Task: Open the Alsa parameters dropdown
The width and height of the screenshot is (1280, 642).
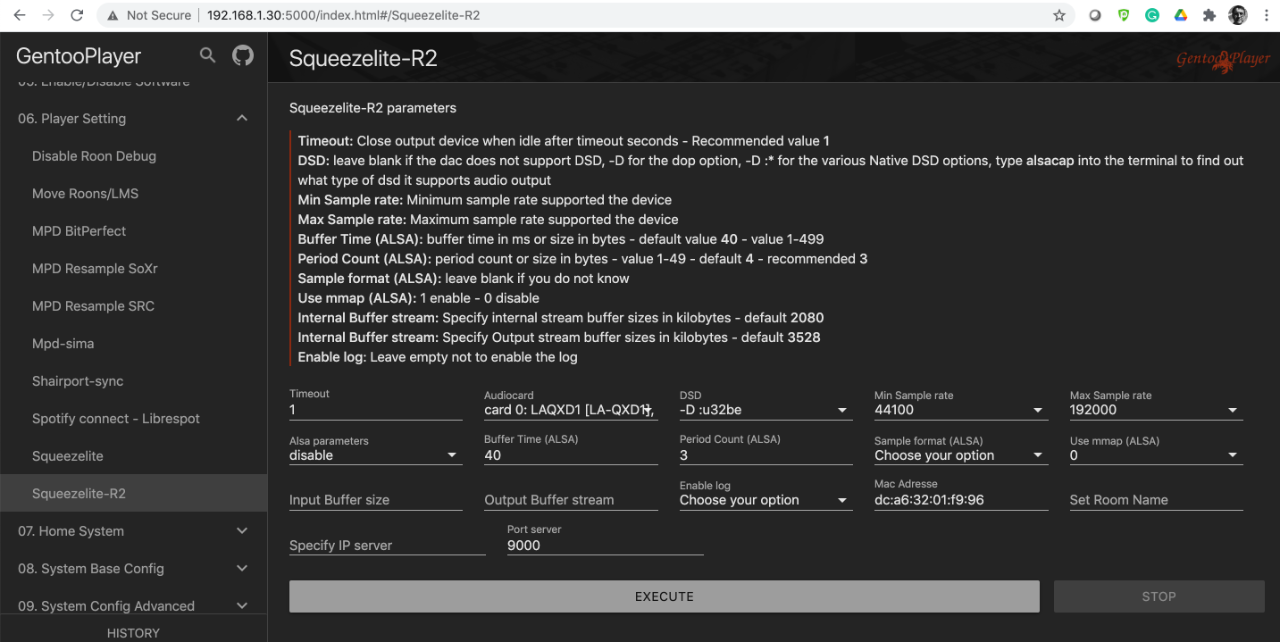Action: [x=376, y=455]
